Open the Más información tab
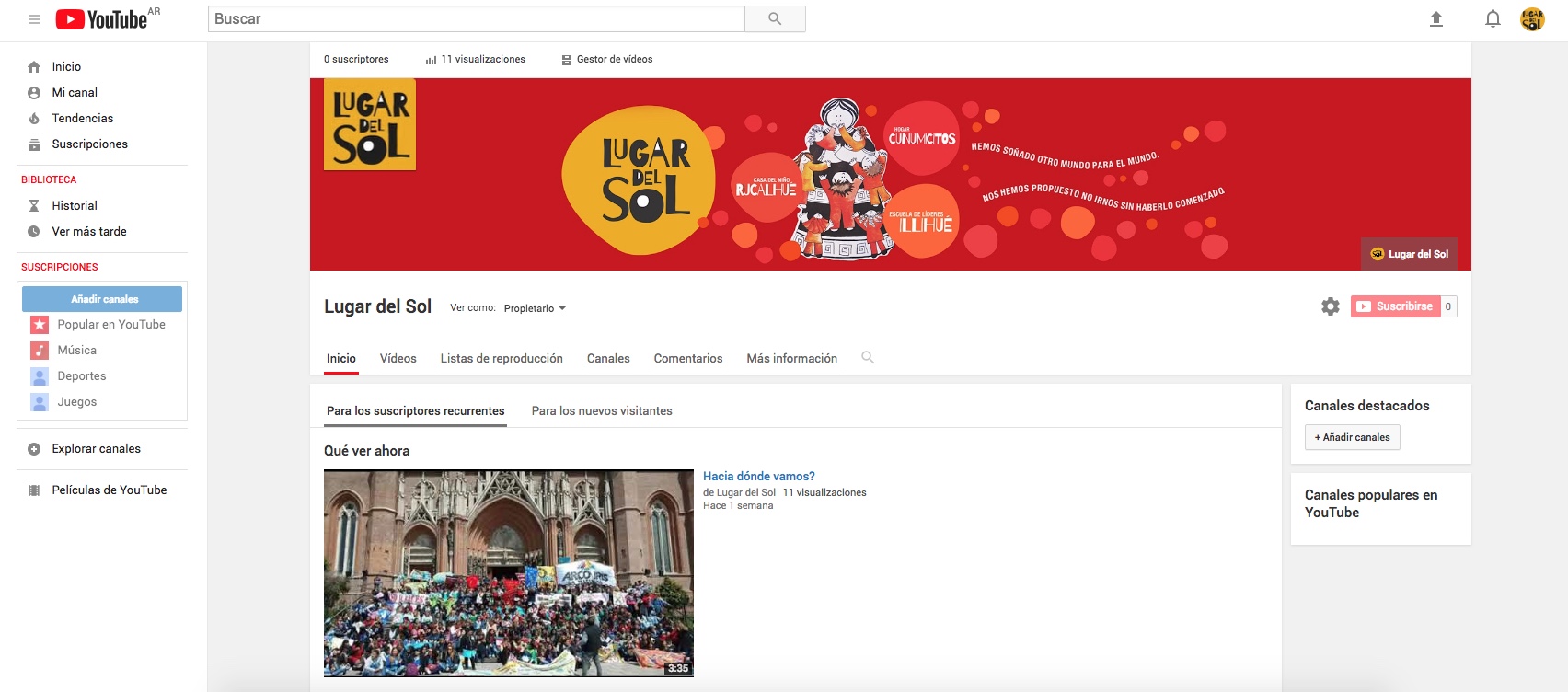 [x=792, y=359]
